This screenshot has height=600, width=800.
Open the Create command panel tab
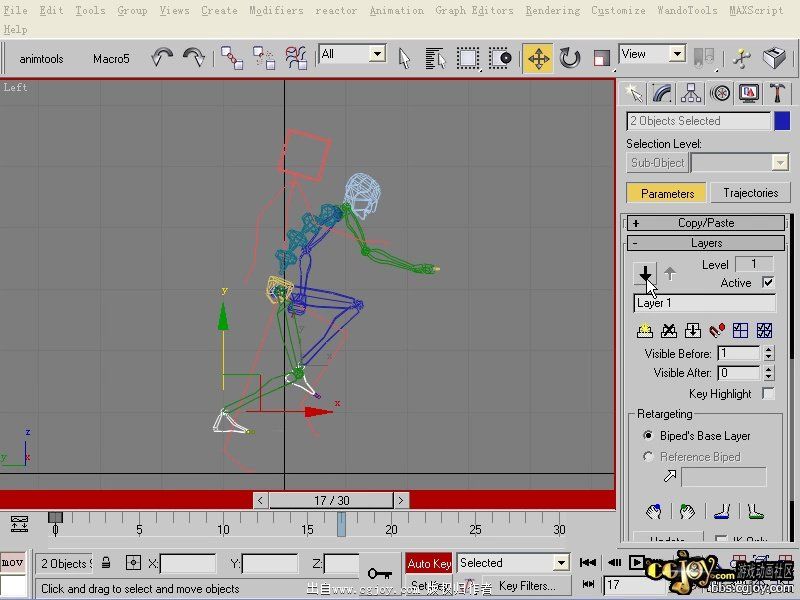tap(634, 93)
